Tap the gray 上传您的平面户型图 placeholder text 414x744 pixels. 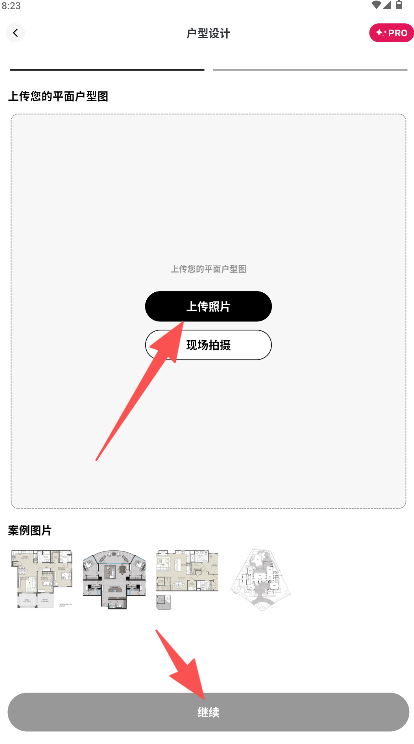pyautogui.click(x=208, y=269)
